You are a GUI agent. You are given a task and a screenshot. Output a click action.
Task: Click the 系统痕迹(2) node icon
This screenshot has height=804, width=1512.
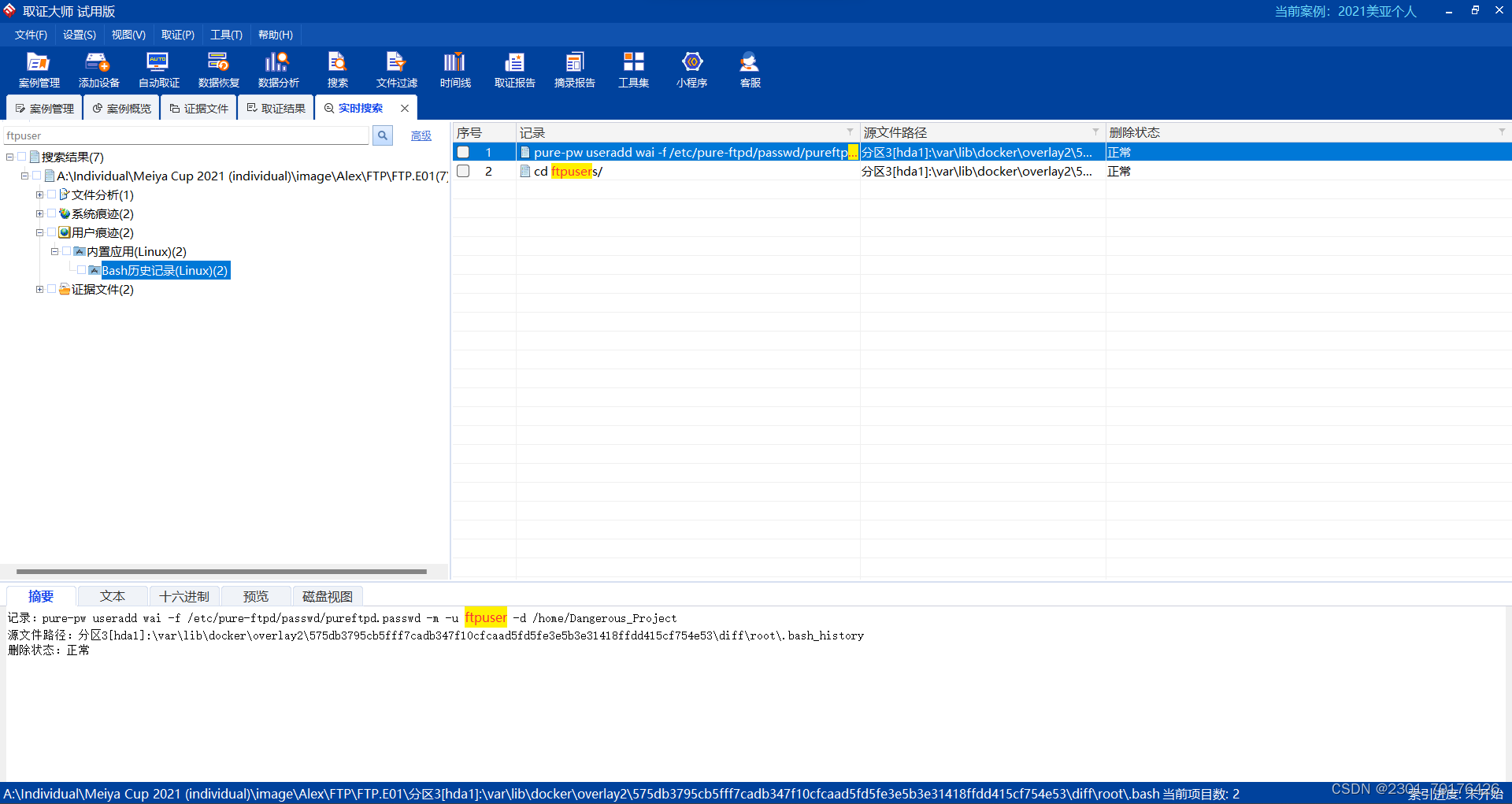click(65, 213)
